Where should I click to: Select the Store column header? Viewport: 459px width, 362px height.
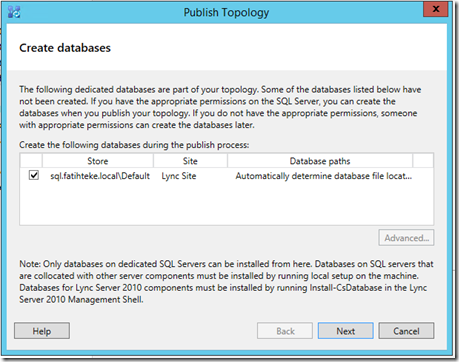click(x=98, y=161)
